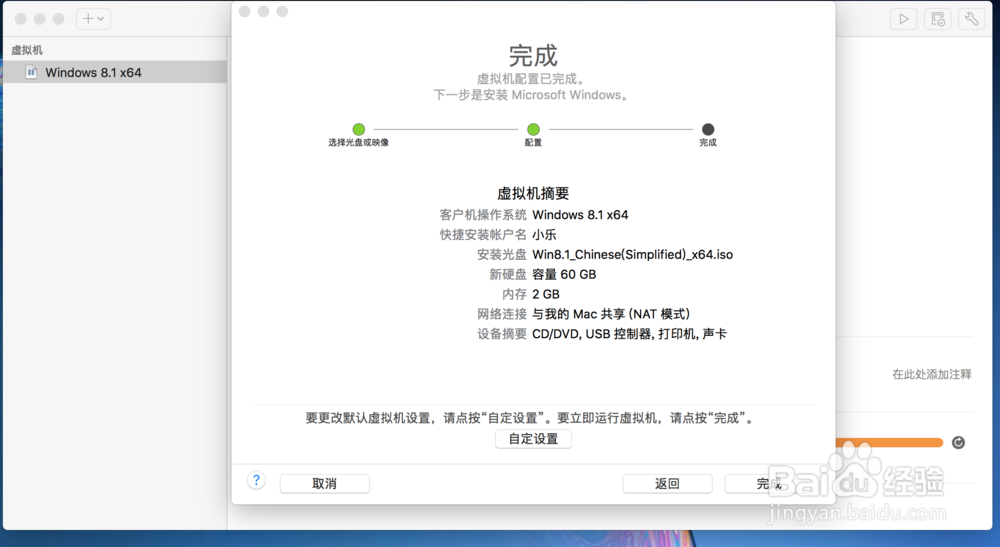This screenshot has height=547, width=1000.
Task: Start the virtual machine with play icon
Action: pyautogui.click(x=904, y=19)
